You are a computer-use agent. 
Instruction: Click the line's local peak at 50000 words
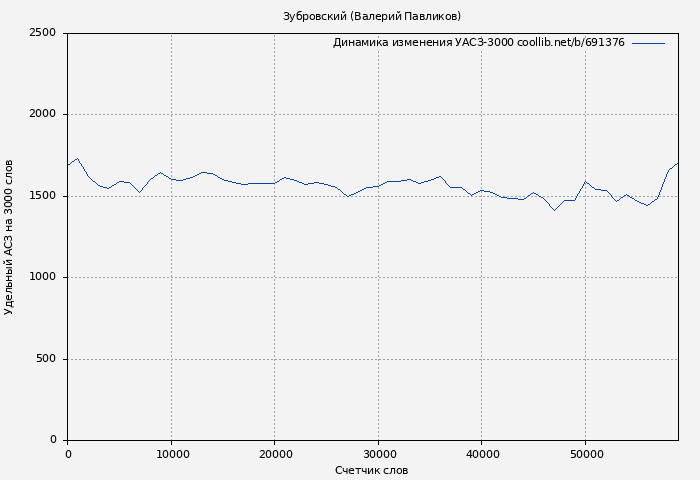point(586,182)
